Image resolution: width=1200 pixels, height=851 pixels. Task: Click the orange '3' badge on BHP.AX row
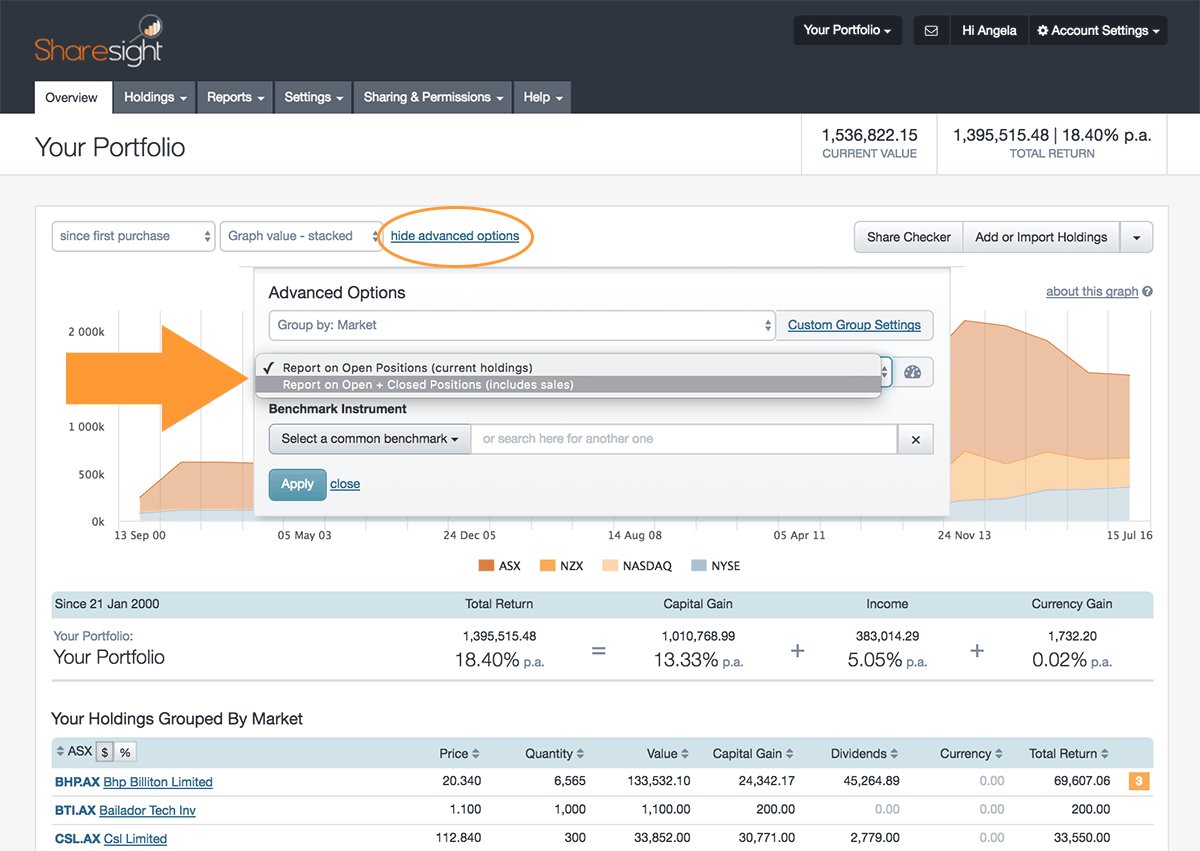click(x=1138, y=781)
